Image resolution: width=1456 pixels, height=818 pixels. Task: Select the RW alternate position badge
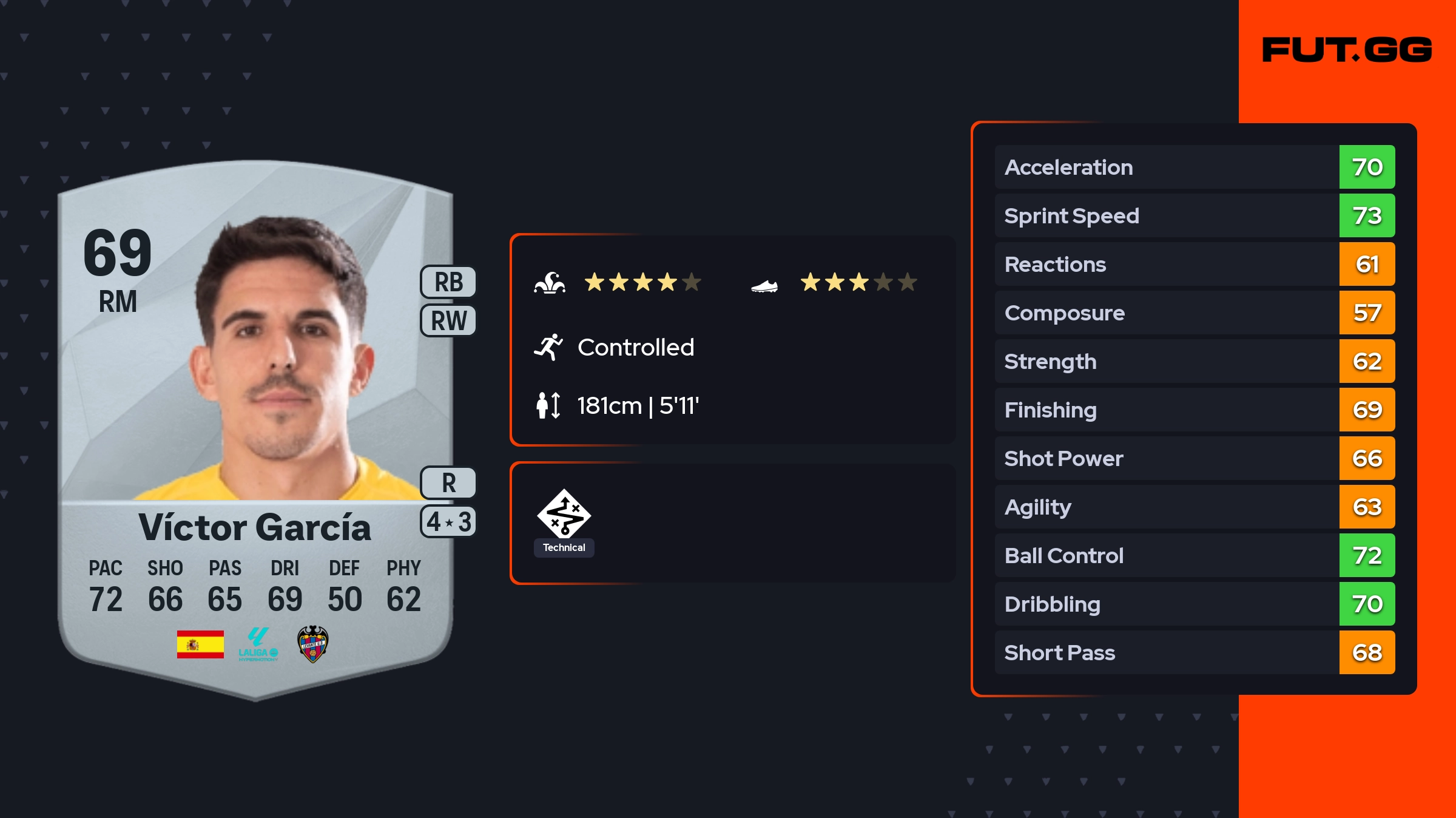[x=448, y=320]
